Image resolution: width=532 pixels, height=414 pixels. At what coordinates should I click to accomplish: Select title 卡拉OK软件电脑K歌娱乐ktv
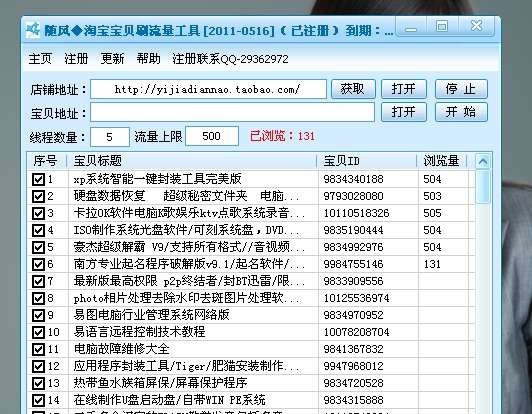(189, 213)
